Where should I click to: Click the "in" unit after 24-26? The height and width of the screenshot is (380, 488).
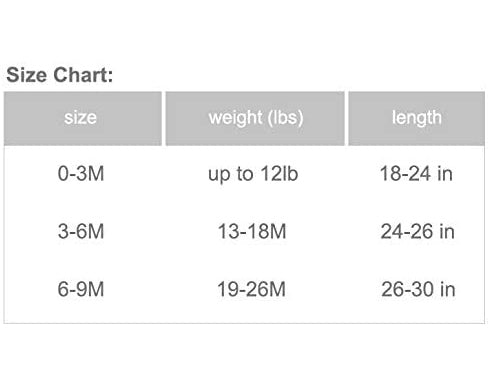click(x=447, y=231)
